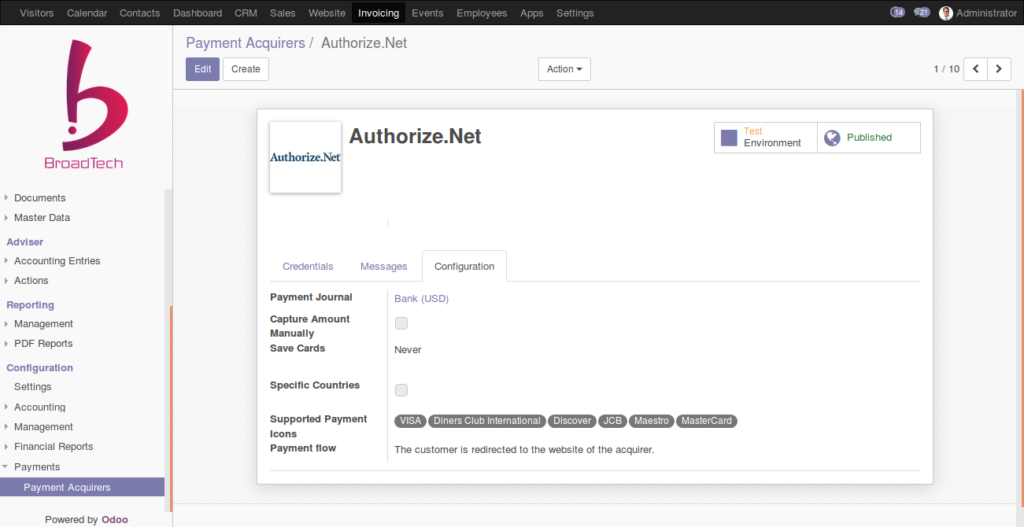Toggle Capture Amount Manually checkbox

(x=401, y=323)
